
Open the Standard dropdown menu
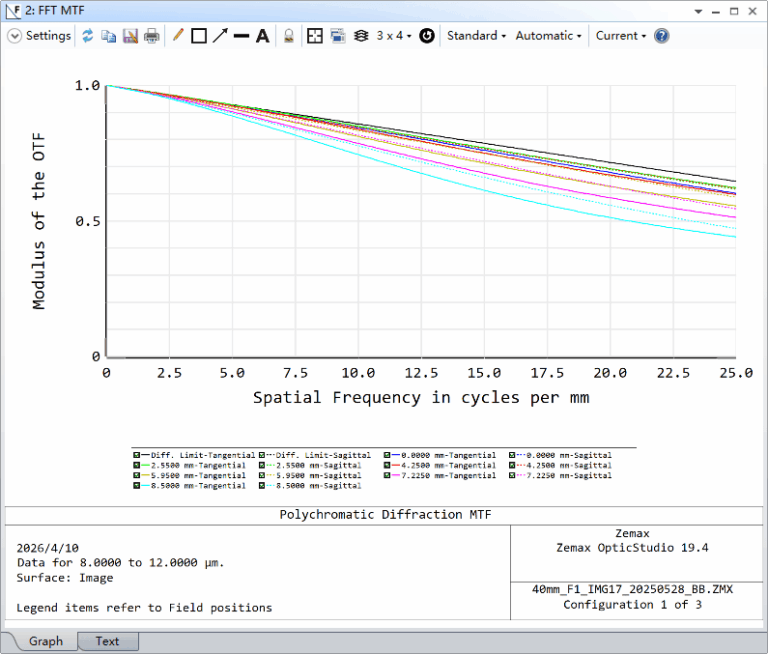[475, 36]
